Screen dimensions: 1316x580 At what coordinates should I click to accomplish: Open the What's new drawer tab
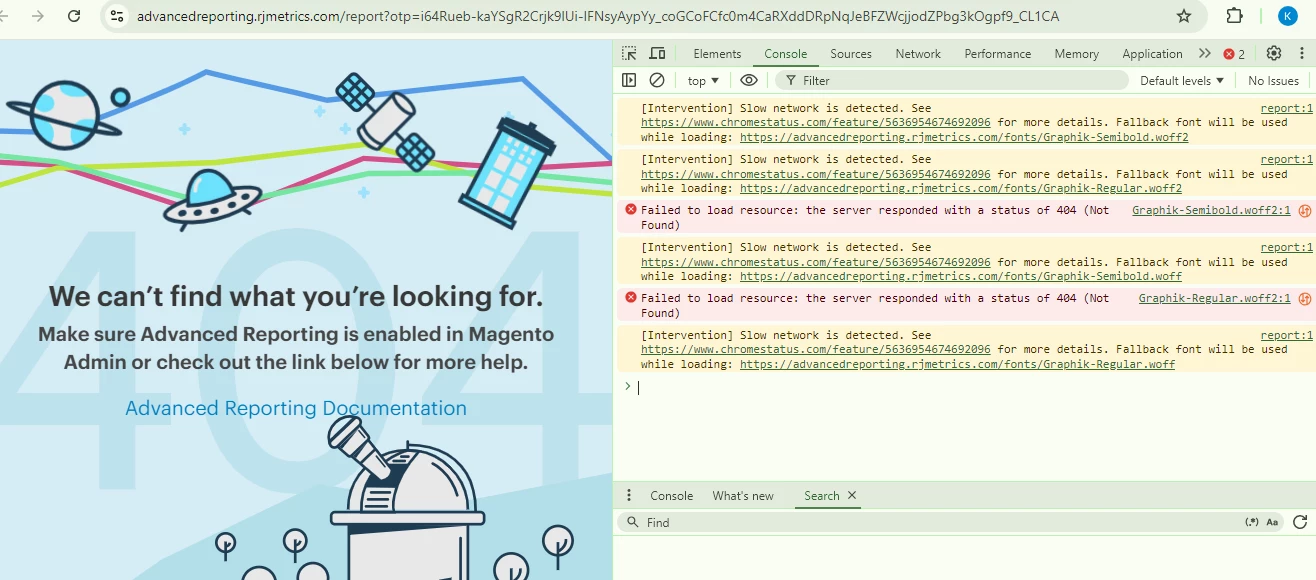(x=743, y=496)
